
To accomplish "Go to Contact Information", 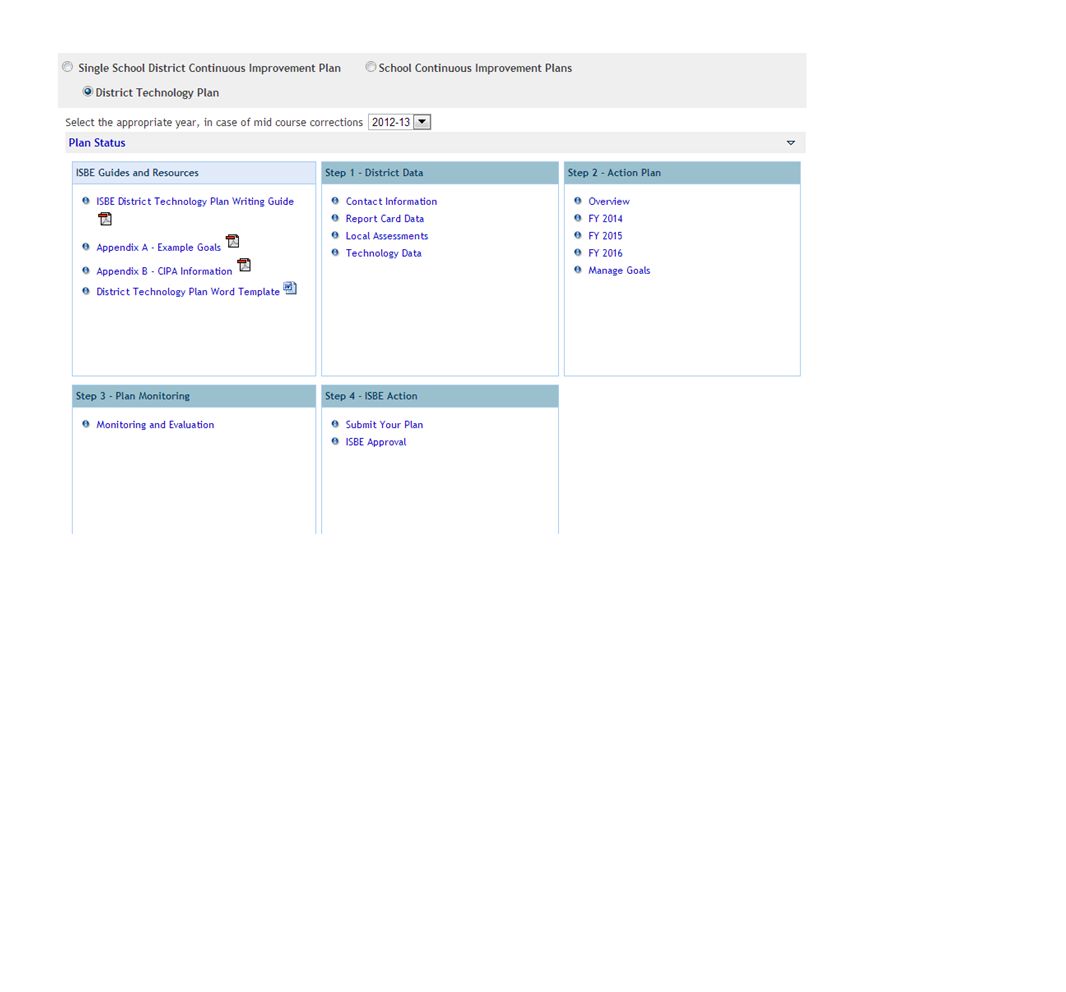I will coord(391,201).
